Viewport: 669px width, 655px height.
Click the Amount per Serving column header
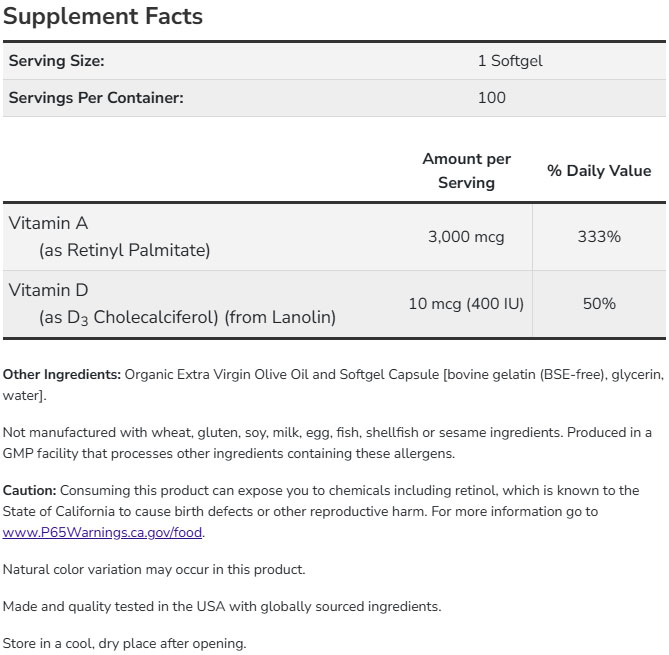(466, 171)
